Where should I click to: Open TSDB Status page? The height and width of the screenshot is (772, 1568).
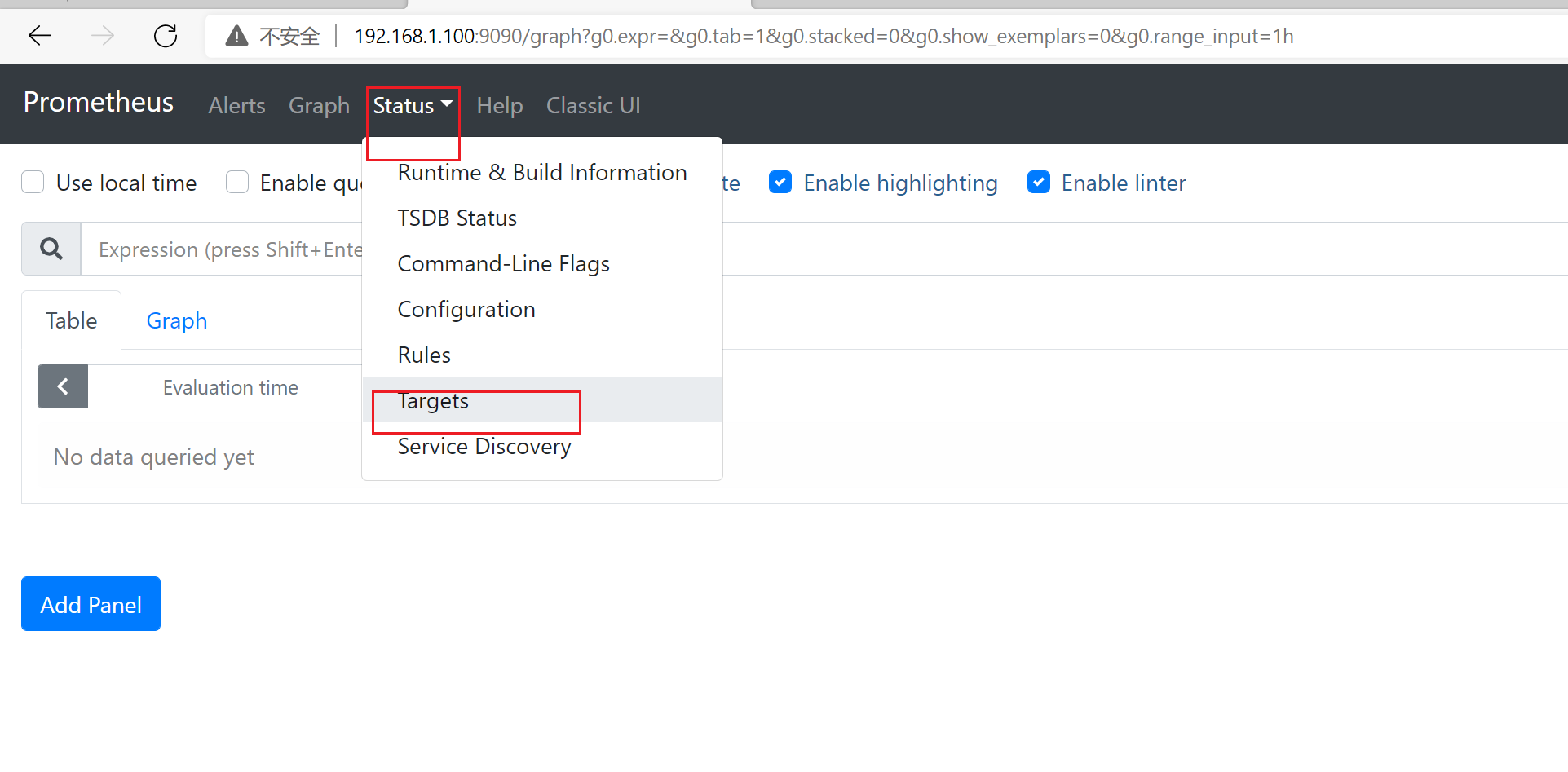(542, 218)
